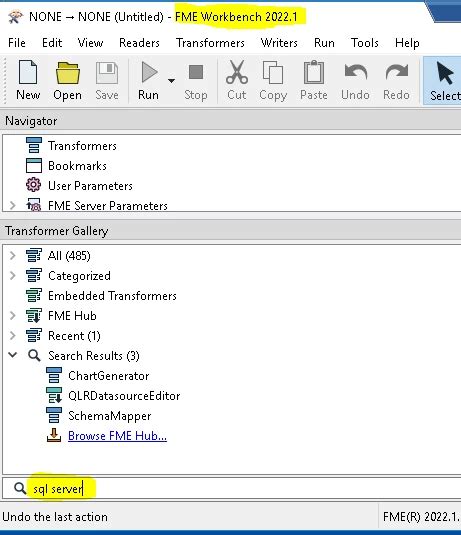Select Bookmarks in the Navigator

click(77, 166)
